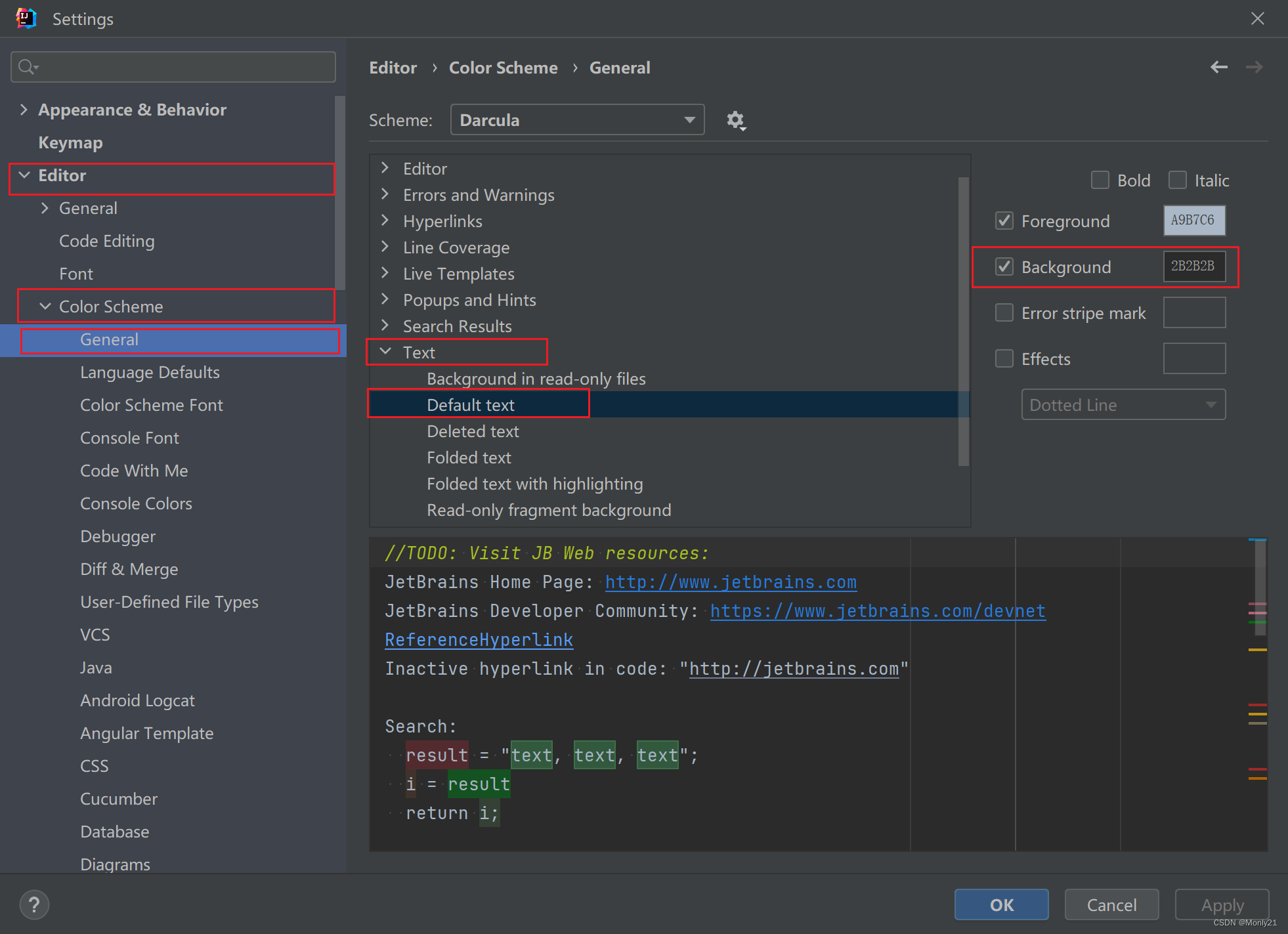This screenshot has height=934, width=1288.
Task: Click the Apply button
Action: coord(1222,904)
